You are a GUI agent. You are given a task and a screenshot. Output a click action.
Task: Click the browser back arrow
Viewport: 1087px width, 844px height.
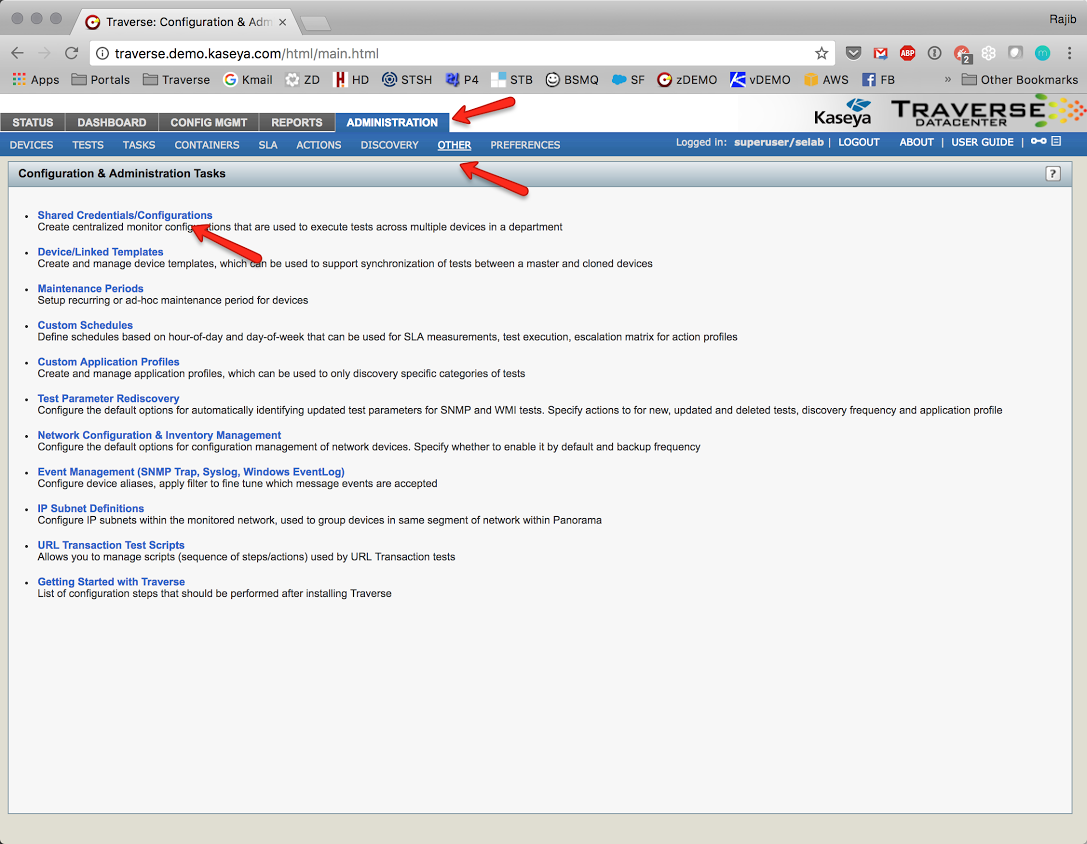[x=17, y=53]
